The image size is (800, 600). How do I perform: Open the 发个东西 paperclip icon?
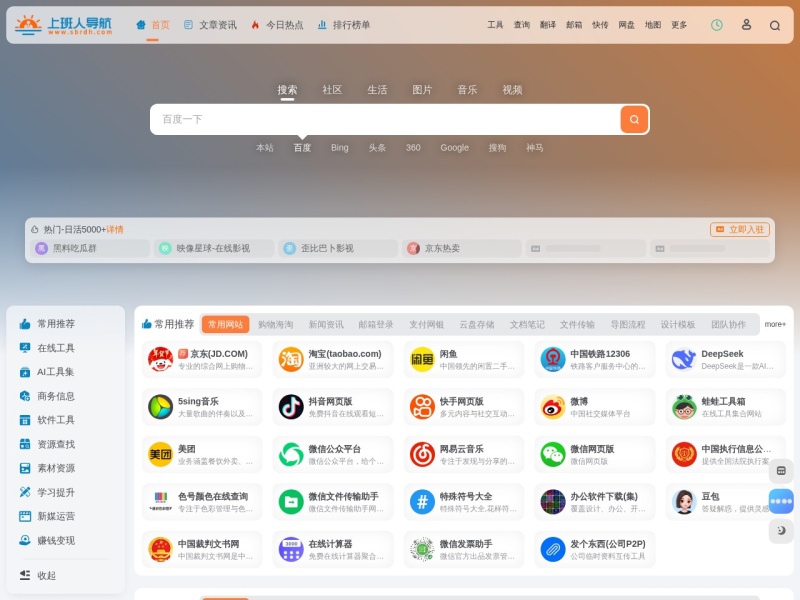(x=553, y=549)
